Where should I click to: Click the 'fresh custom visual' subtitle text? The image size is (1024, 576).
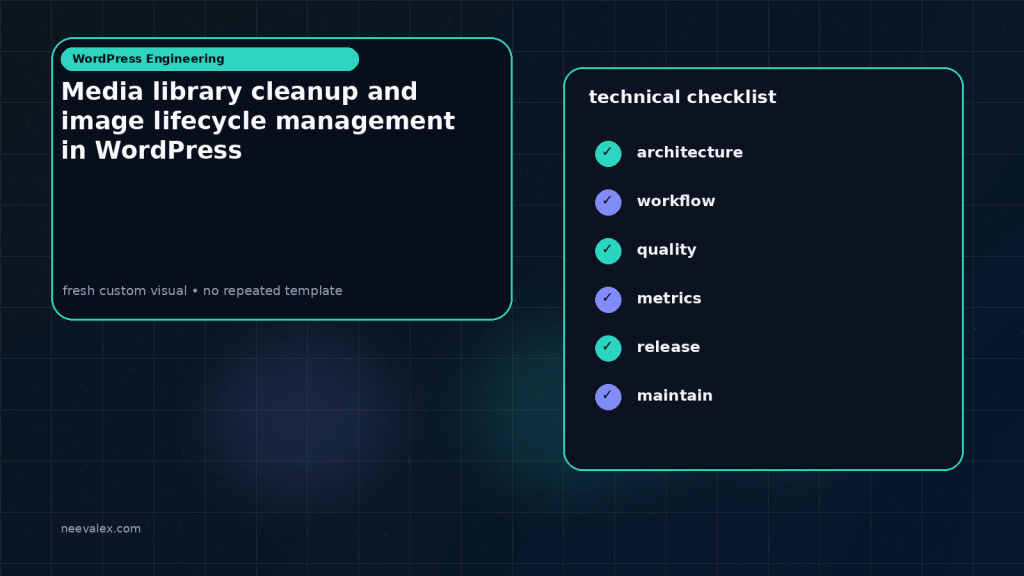(x=202, y=291)
